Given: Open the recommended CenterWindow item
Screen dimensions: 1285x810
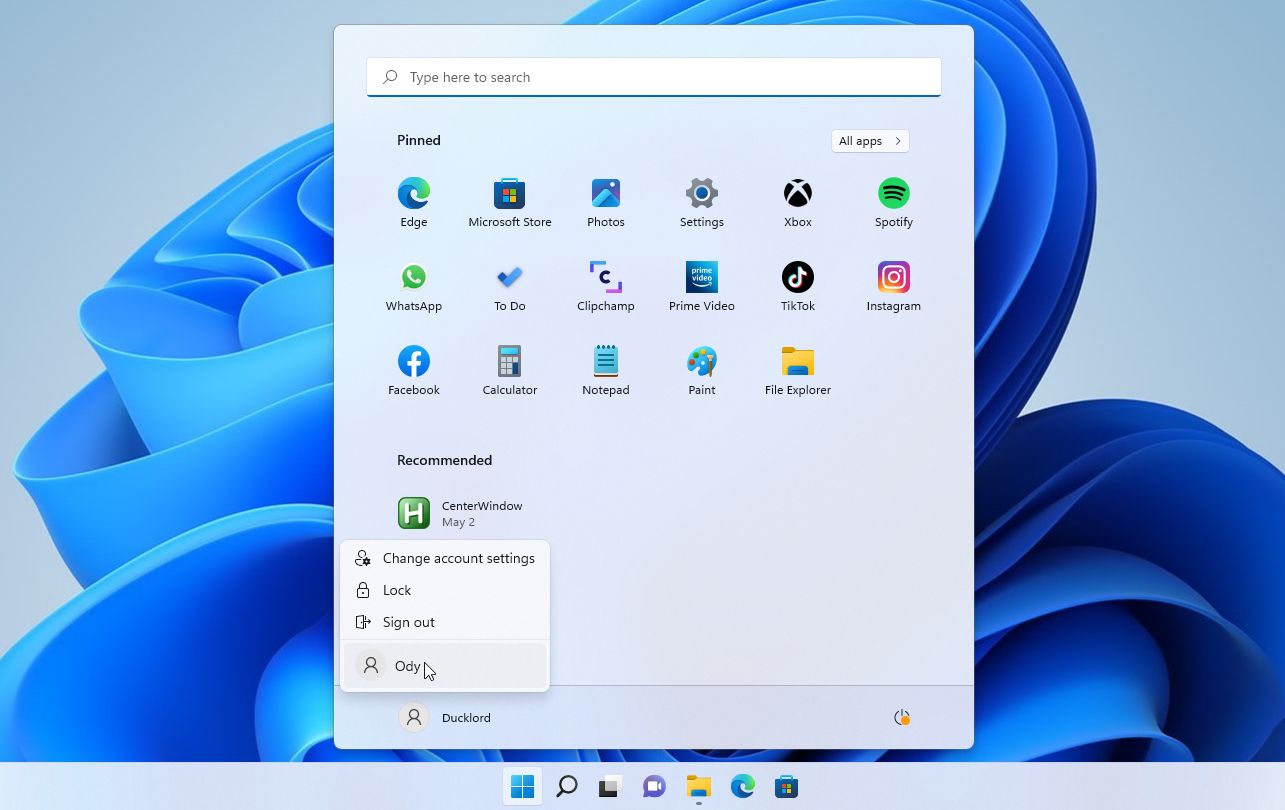Looking at the screenshot, I should coord(460,513).
